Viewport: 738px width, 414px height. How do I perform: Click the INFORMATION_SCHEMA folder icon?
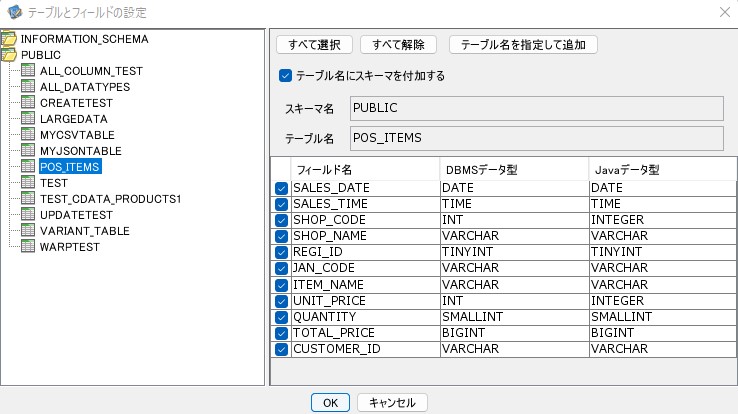(x=9, y=39)
